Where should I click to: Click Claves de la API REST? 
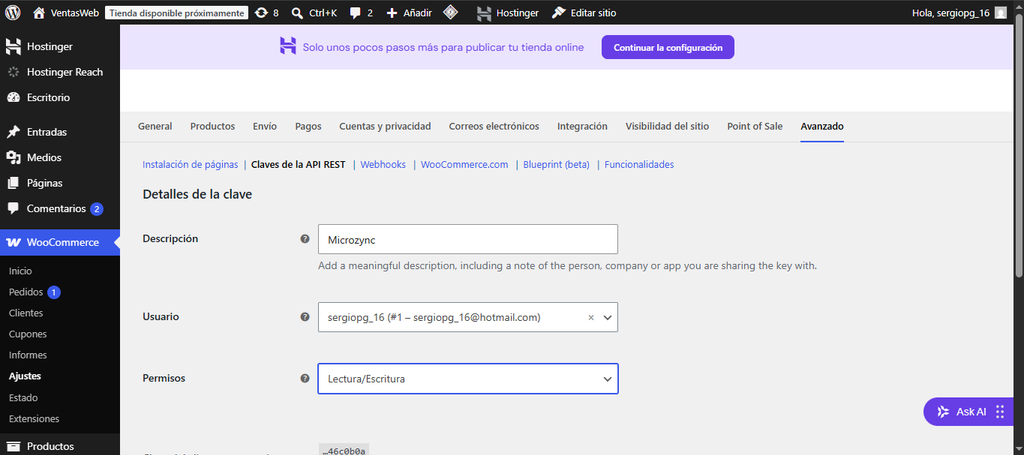pyautogui.click(x=298, y=165)
